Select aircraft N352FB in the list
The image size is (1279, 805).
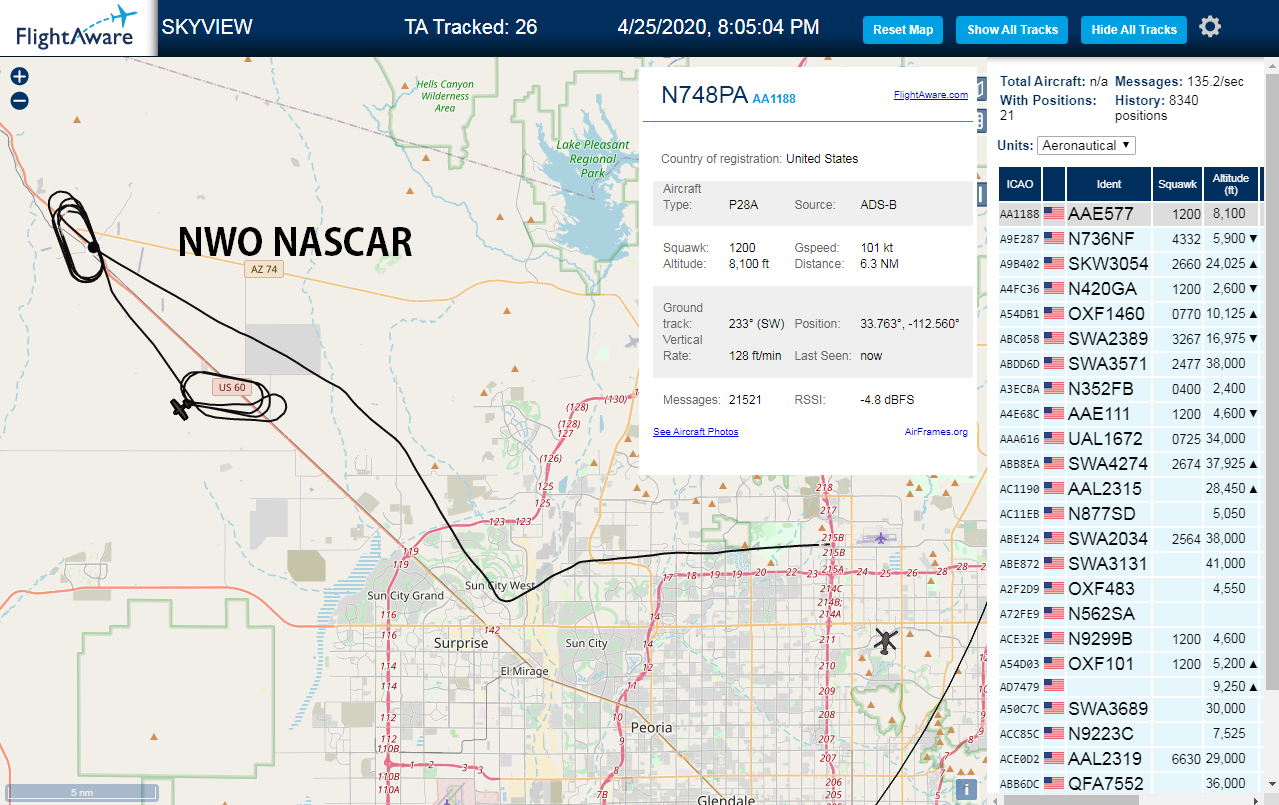point(1101,388)
